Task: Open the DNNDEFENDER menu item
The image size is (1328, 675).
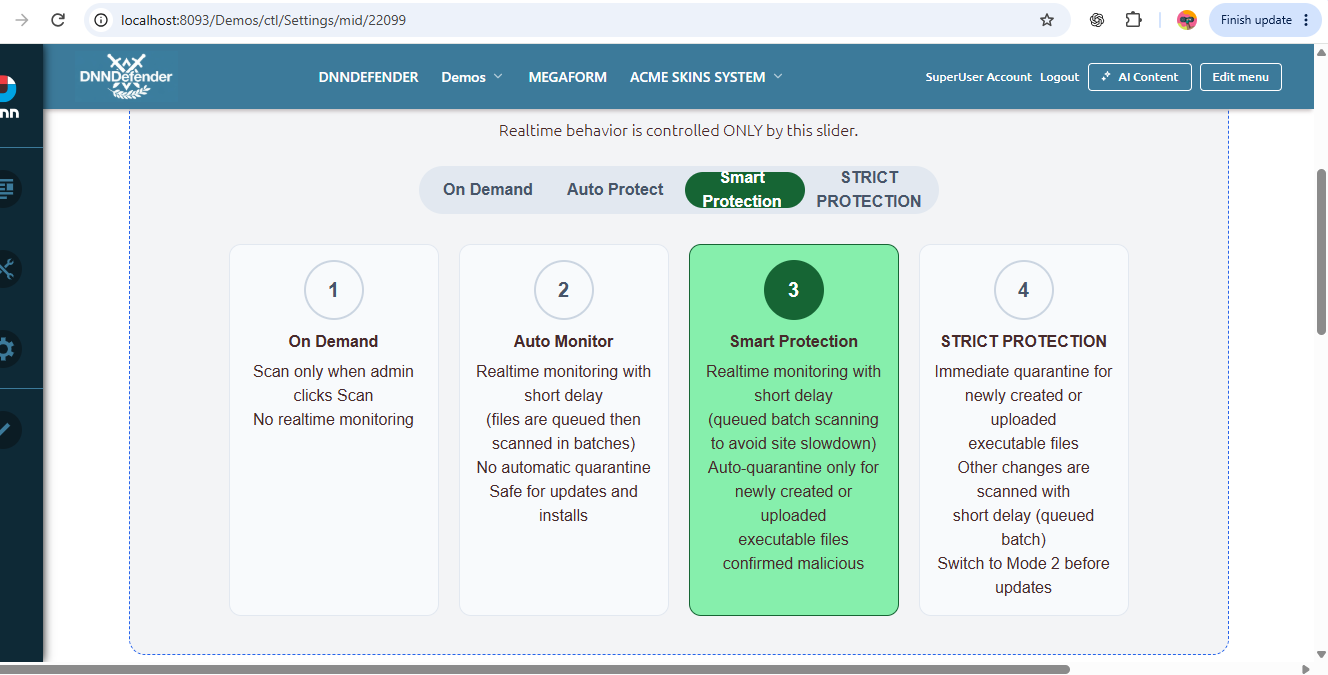Action: coord(369,77)
